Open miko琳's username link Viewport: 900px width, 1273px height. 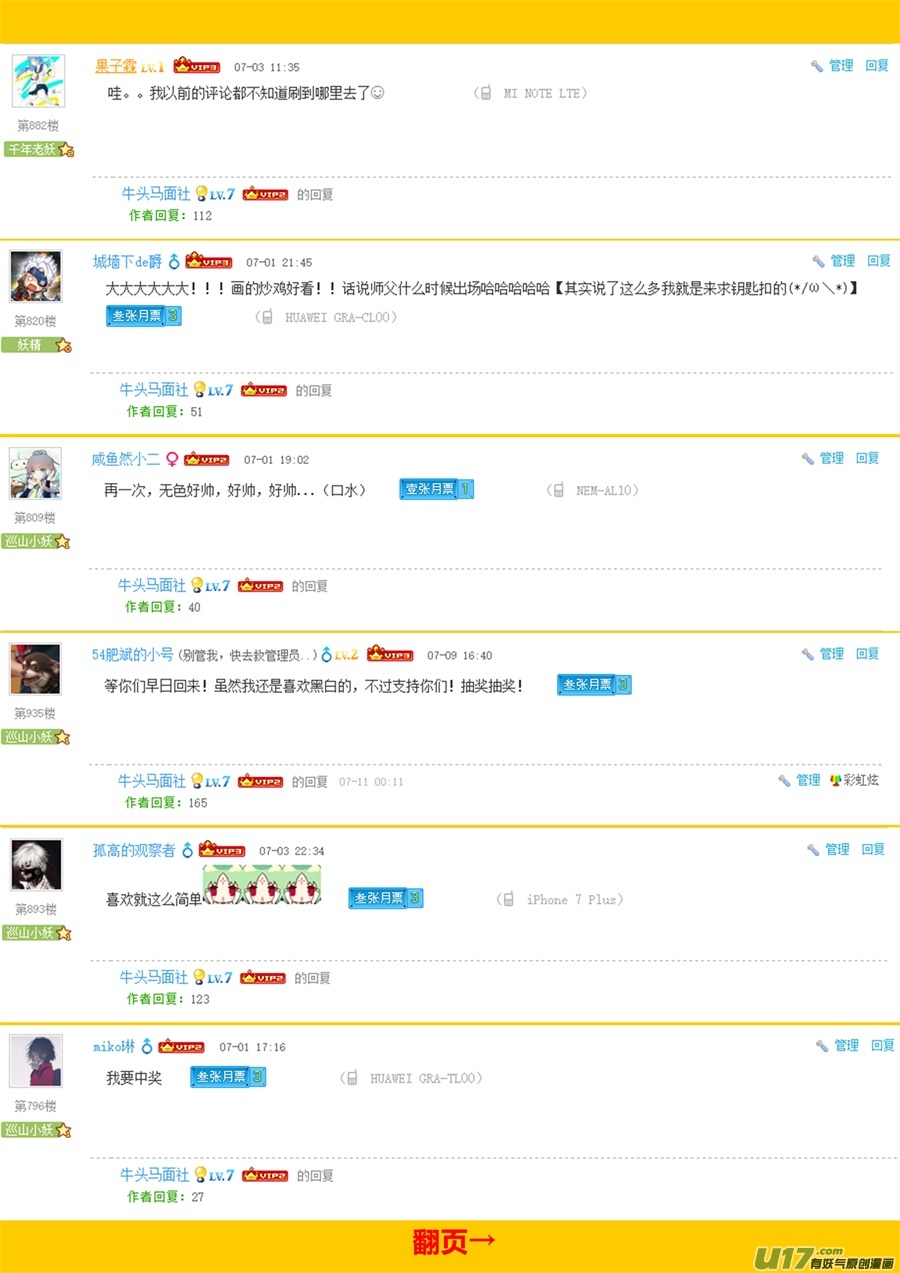tap(114, 1046)
